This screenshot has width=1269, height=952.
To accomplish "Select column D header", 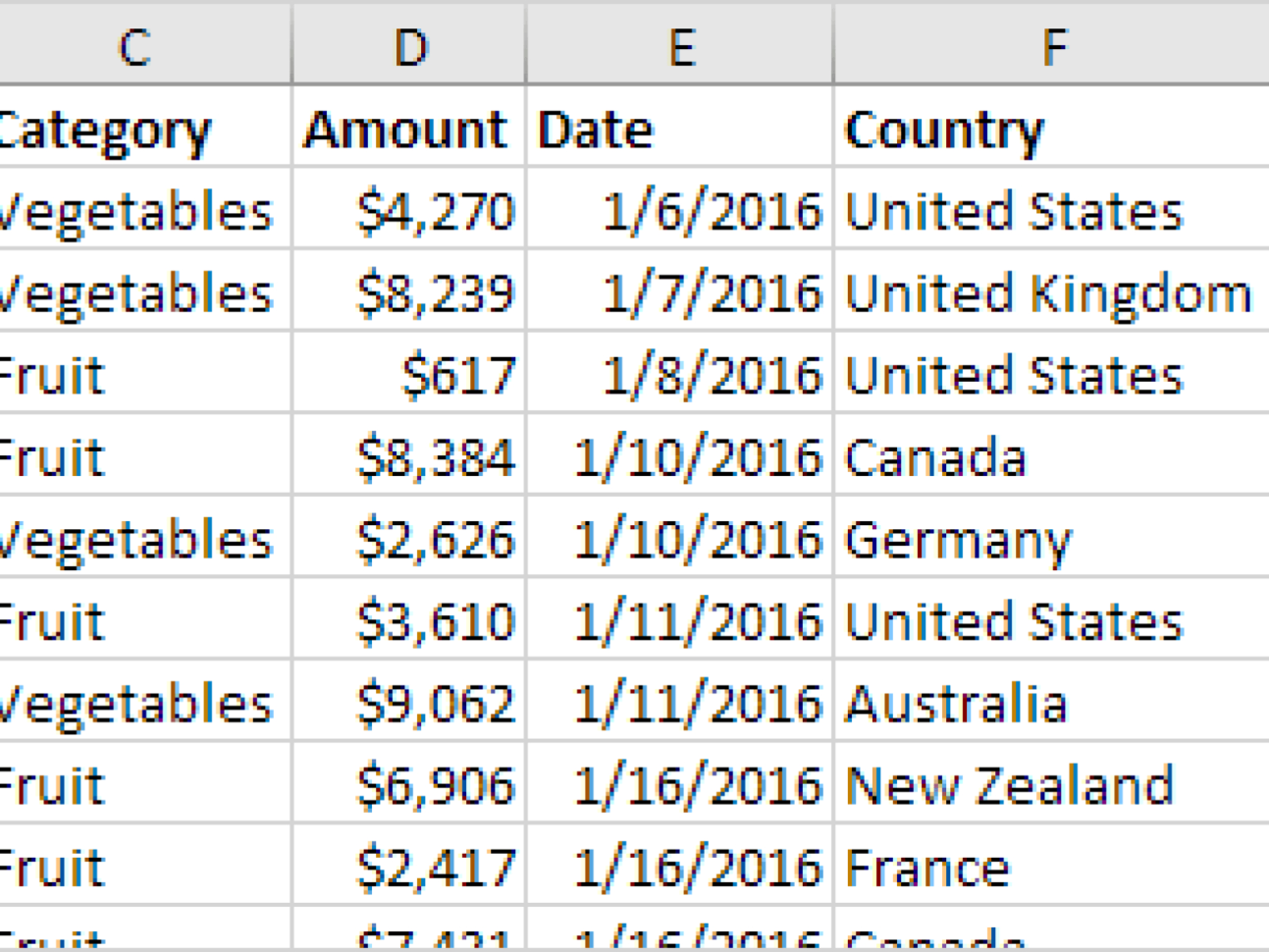I will pyautogui.click(x=409, y=45).
